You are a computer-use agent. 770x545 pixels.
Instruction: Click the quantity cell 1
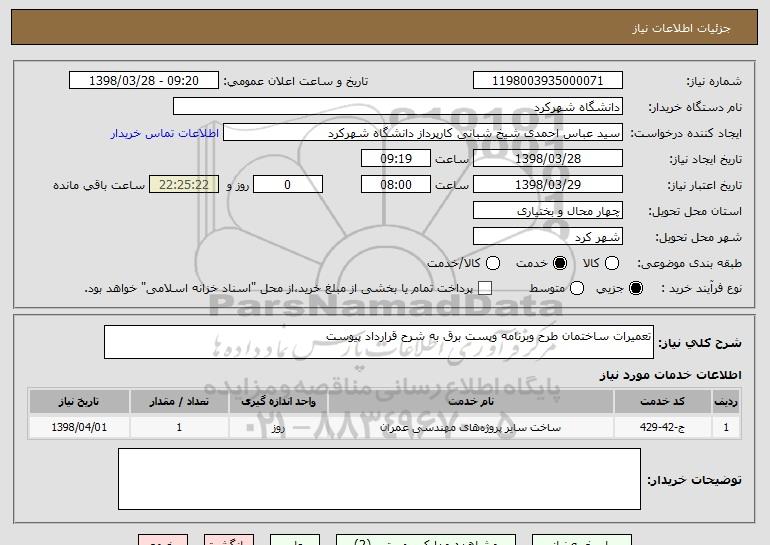point(179,427)
